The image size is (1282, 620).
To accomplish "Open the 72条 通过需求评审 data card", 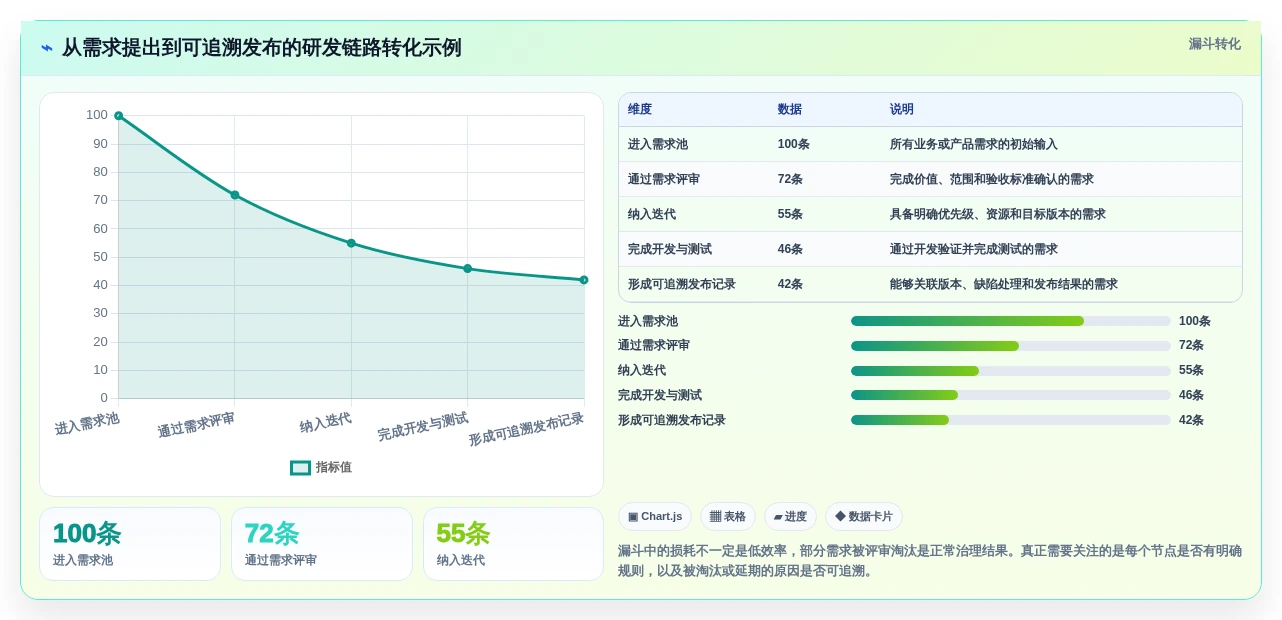I will [322, 544].
